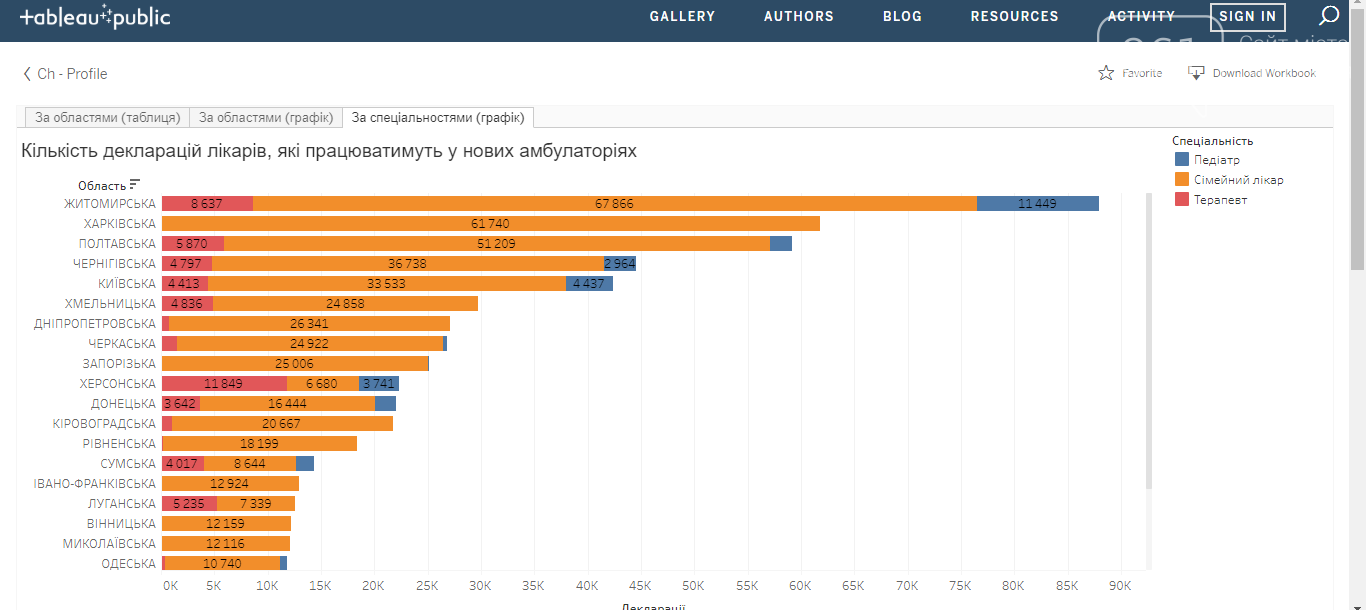Image resolution: width=1366 pixels, height=610 pixels.
Task: Click the sort icon next to Область
Action: point(135,184)
